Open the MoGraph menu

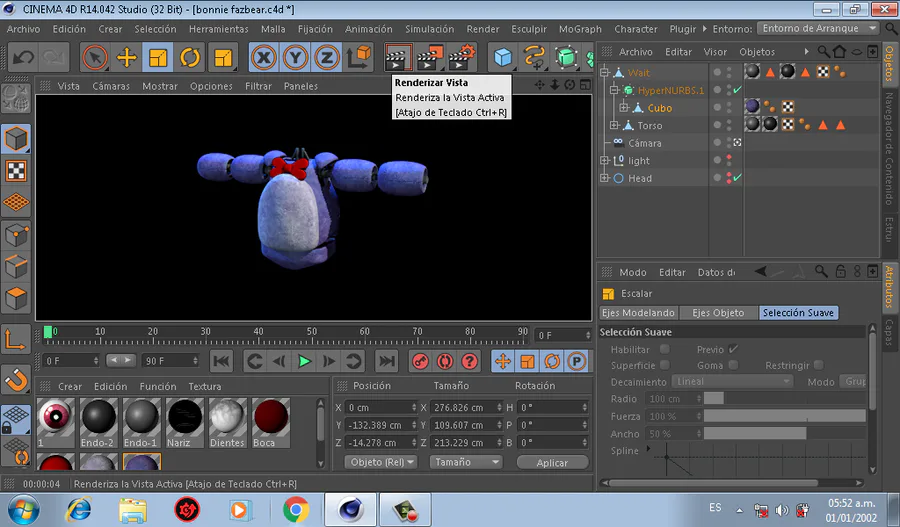(x=580, y=29)
